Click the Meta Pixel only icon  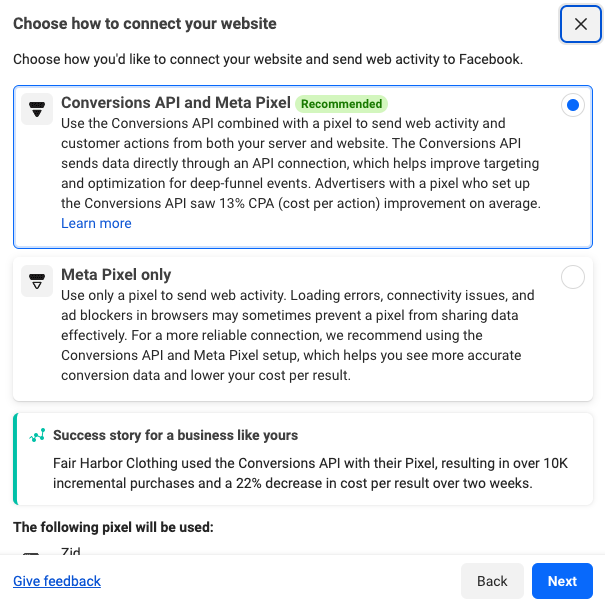(x=37, y=281)
